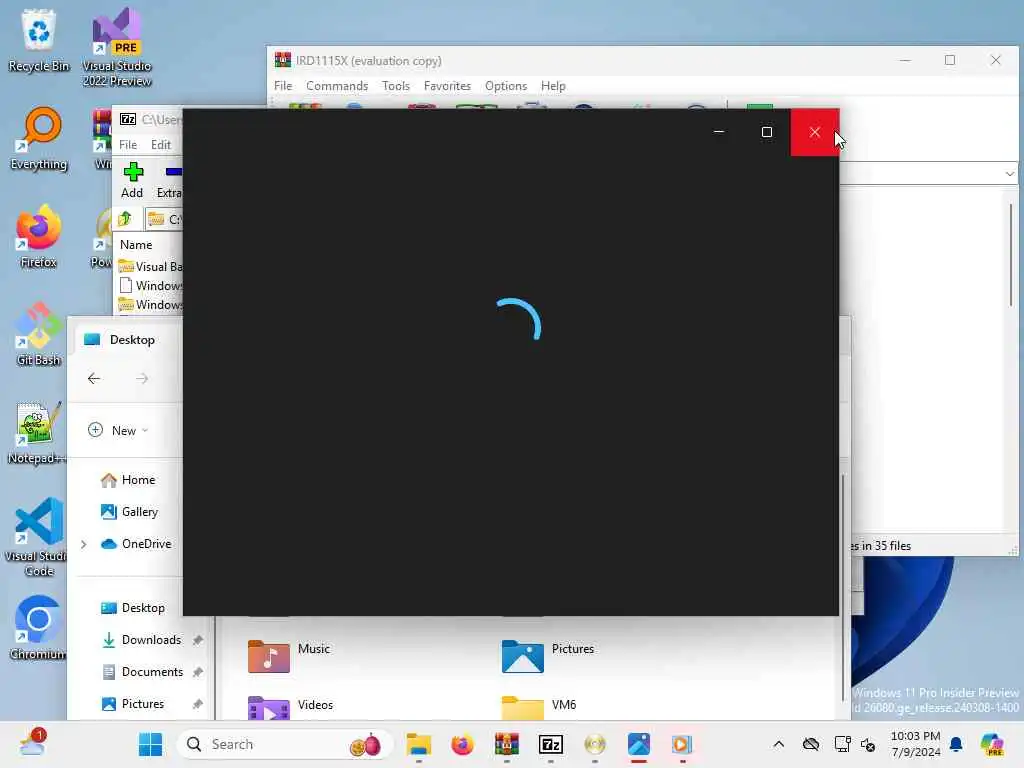Open the 7-Zip File menu

128,145
